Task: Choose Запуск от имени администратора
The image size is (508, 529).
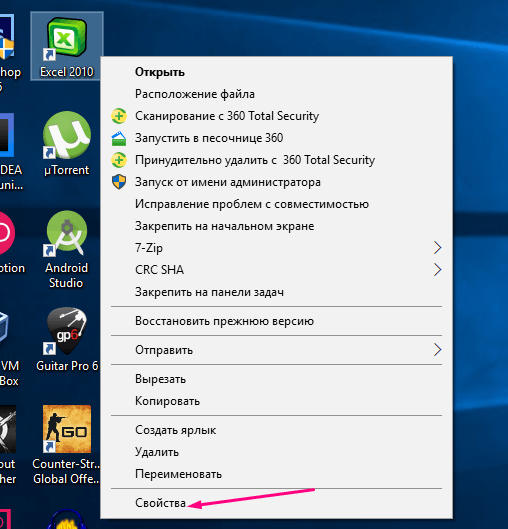Action: (x=276, y=182)
